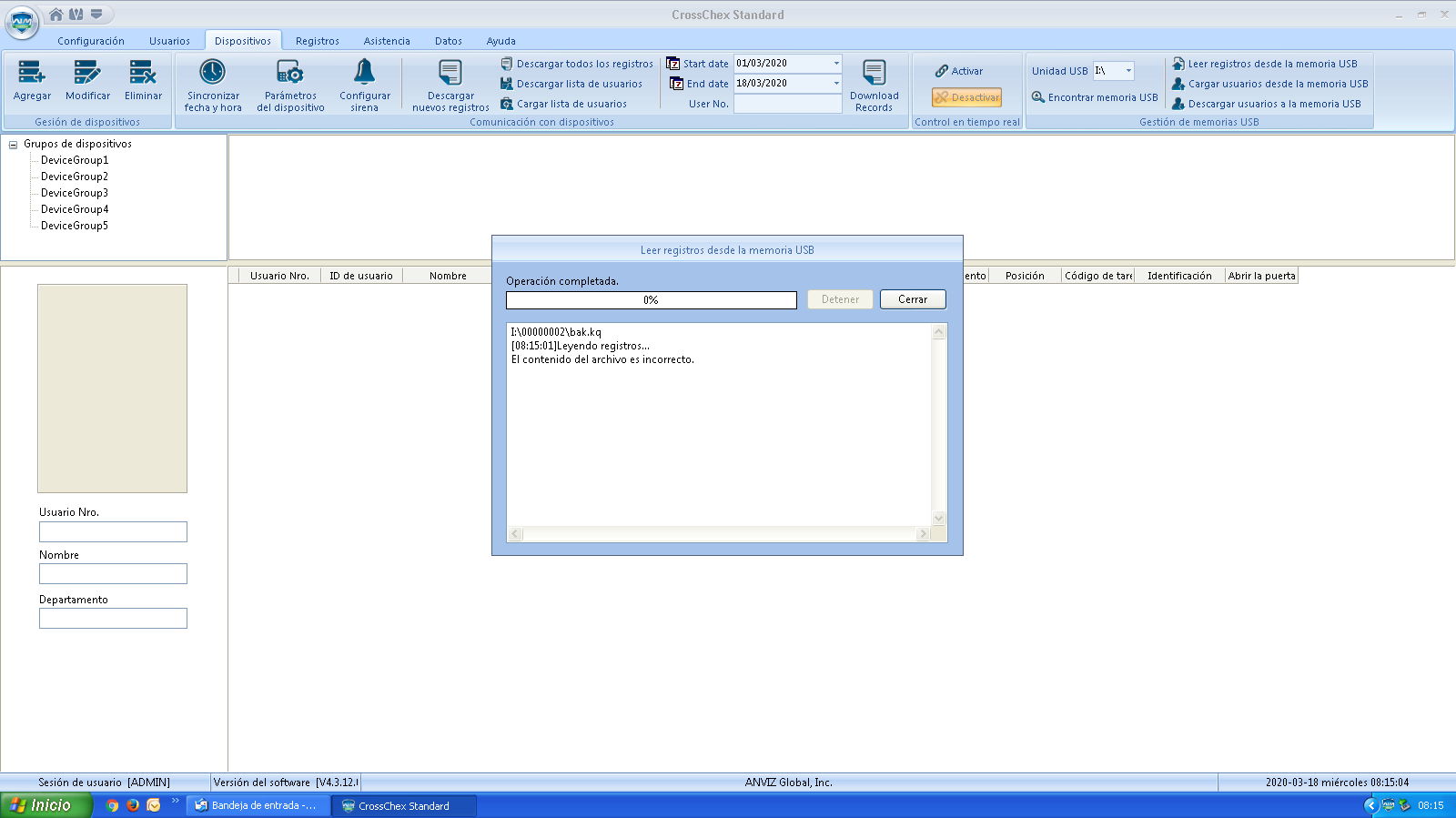Click the Nombre field in left panel
The width and height of the screenshot is (1456, 818).
(x=113, y=574)
